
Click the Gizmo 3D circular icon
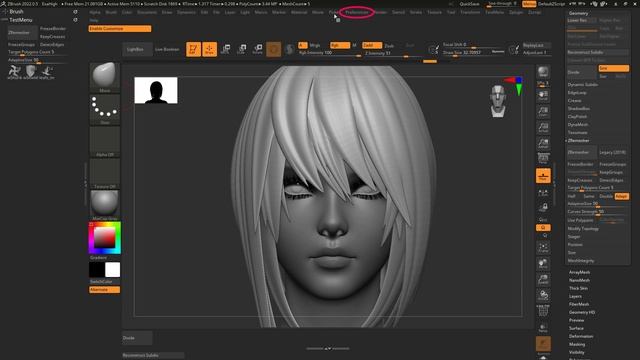point(273,49)
